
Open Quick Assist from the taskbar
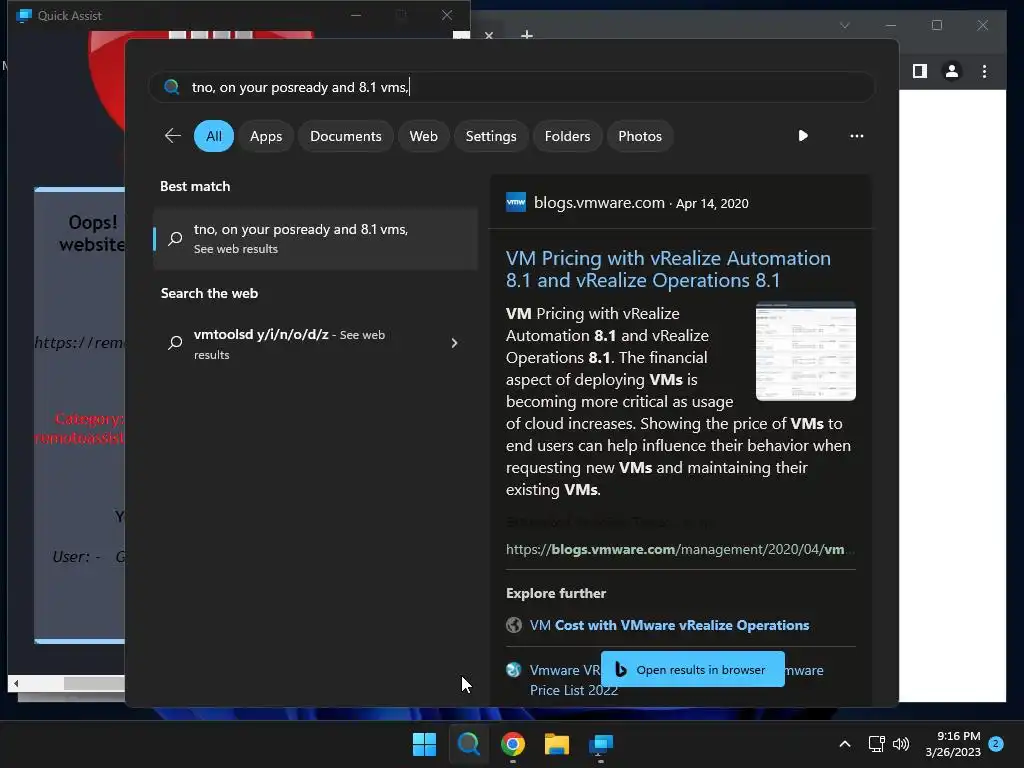coord(601,744)
